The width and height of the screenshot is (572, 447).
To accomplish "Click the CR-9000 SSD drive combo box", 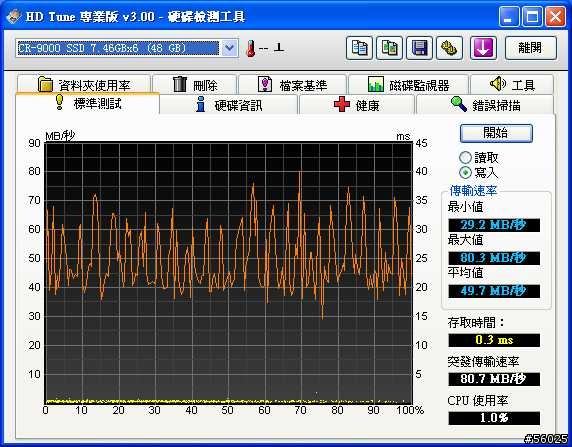I will coord(127,48).
